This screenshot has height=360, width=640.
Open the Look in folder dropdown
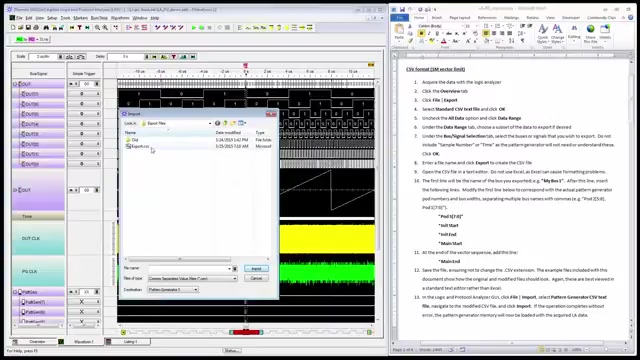pos(210,123)
